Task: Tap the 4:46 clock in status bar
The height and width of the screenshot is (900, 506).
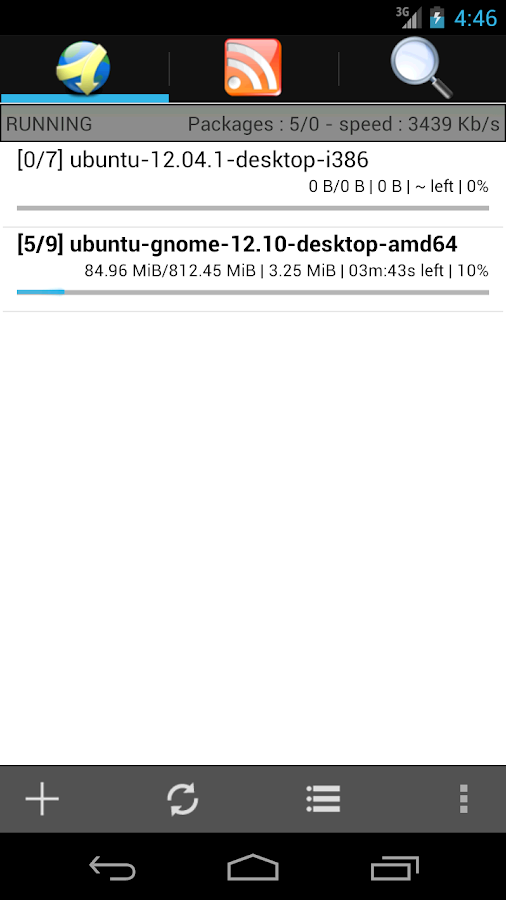Action: click(x=475, y=18)
